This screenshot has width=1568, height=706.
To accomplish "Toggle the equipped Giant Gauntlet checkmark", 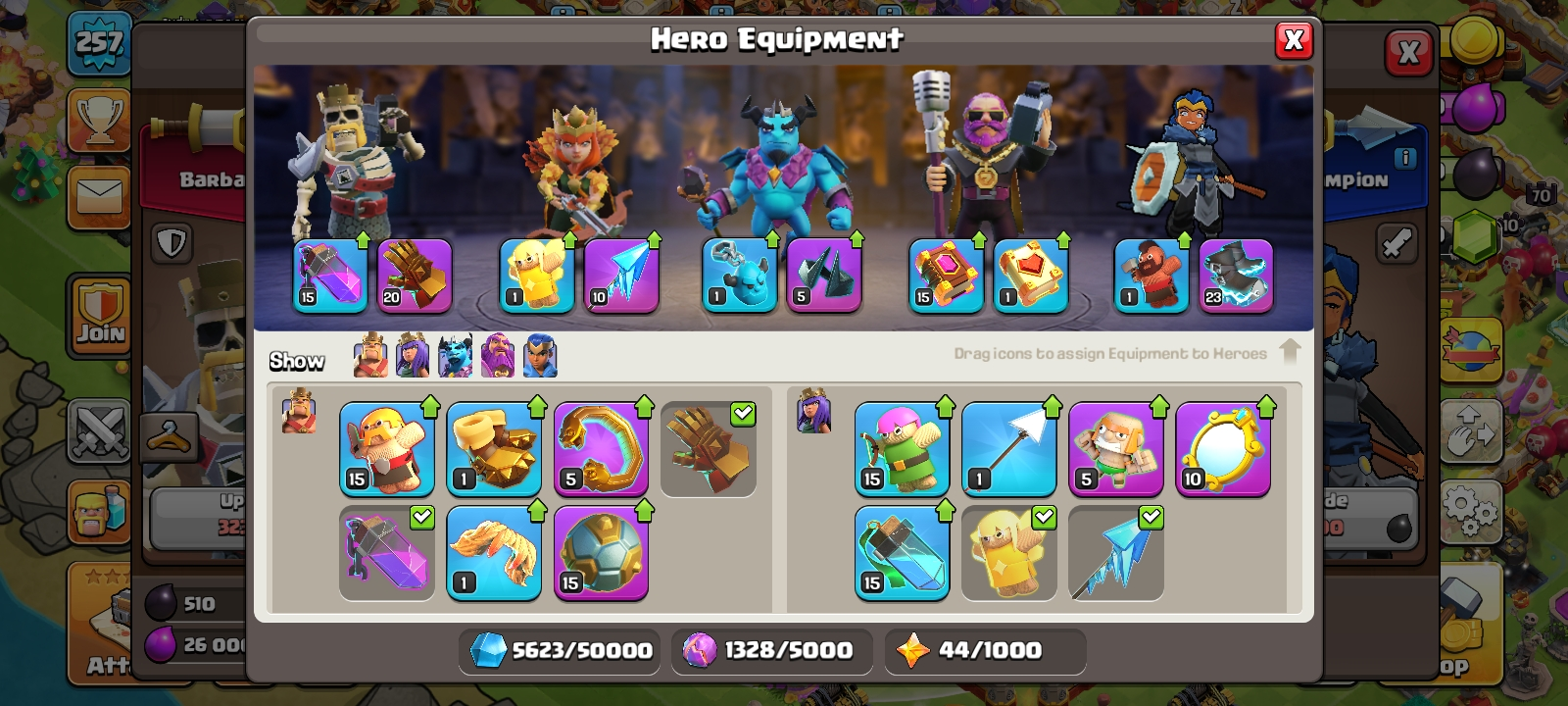I will (x=708, y=448).
